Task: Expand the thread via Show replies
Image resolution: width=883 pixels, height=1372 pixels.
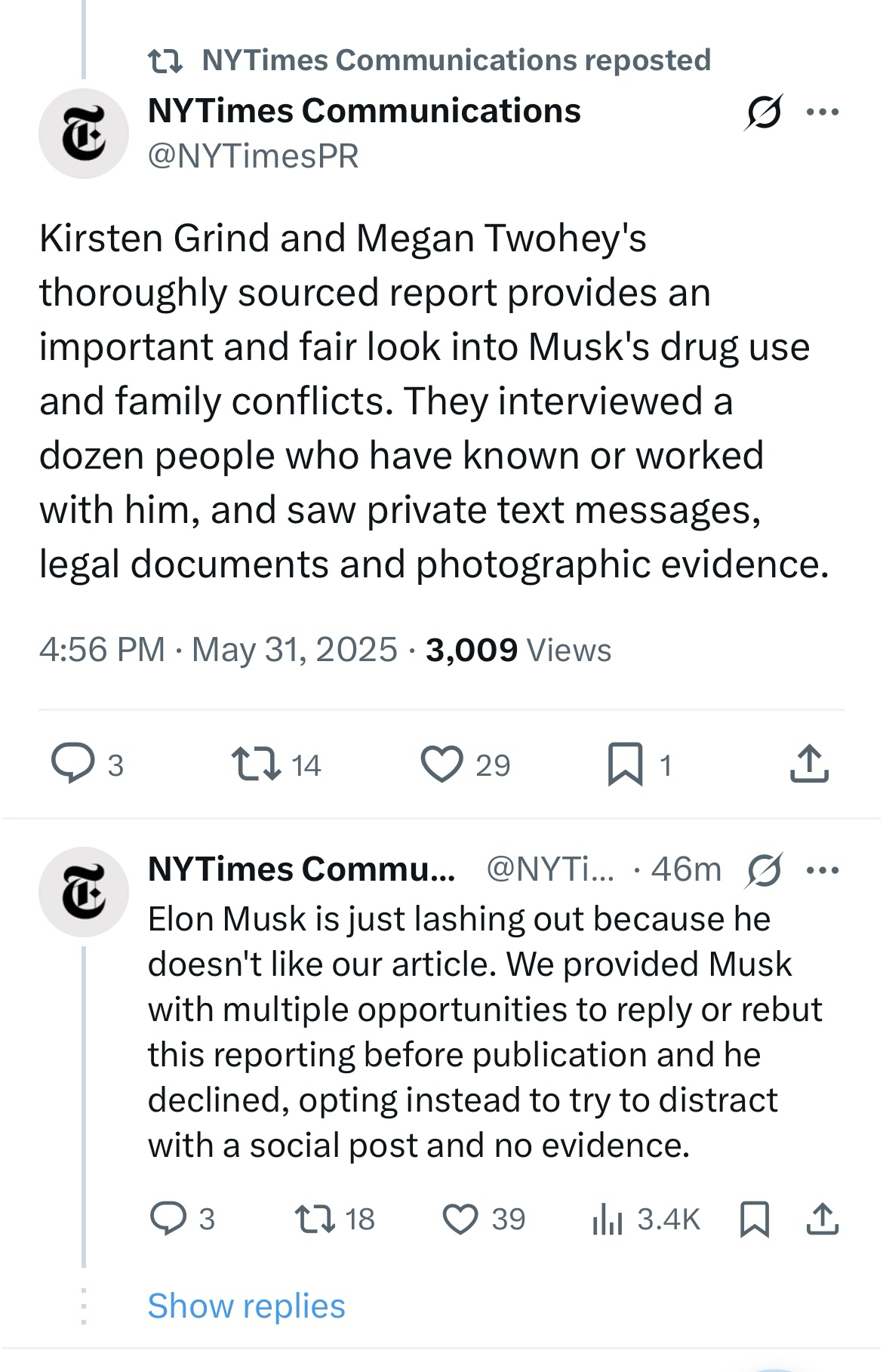Action: (x=246, y=1306)
